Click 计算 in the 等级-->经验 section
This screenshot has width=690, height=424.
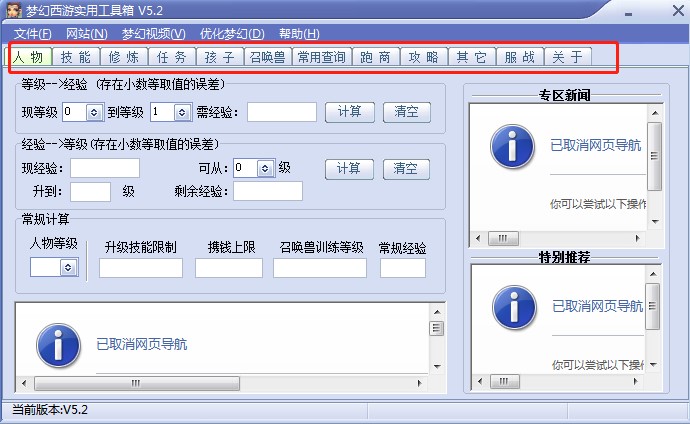(x=350, y=112)
